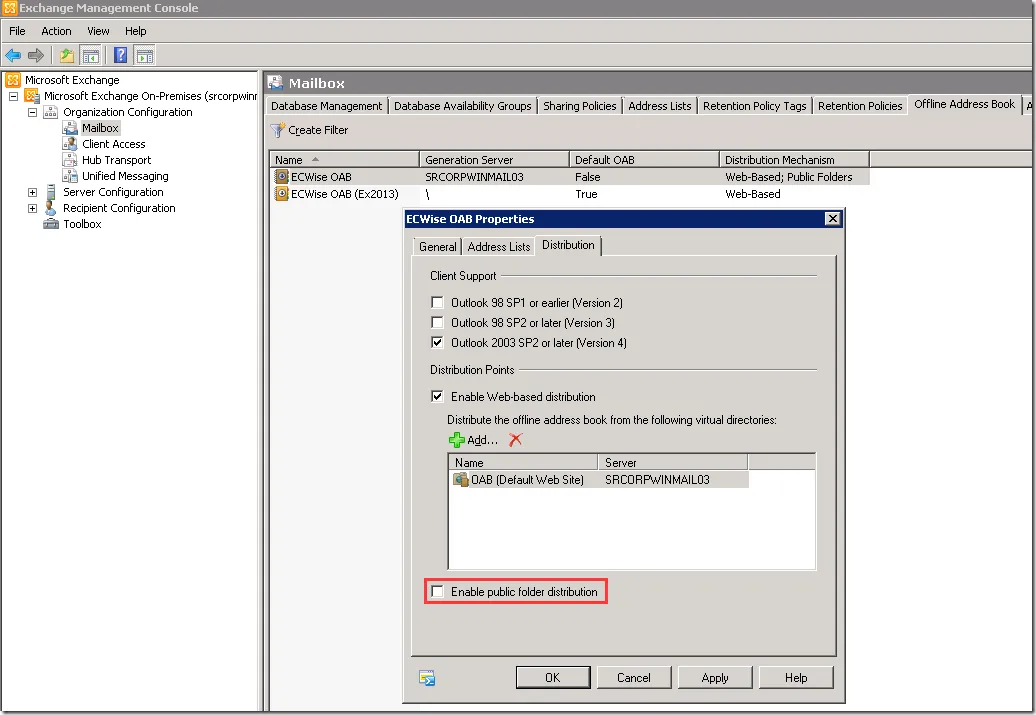Click the Organization Configuration icon
1036x715 pixels.
(50, 112)
